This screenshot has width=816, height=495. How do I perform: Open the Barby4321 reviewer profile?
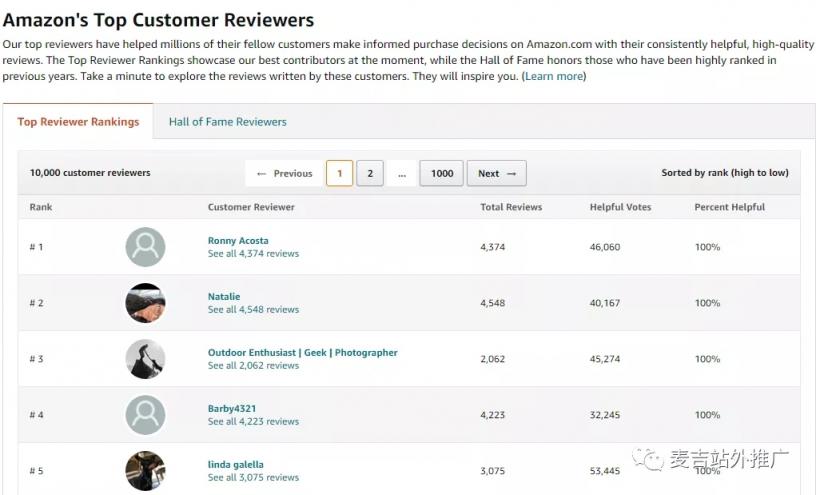[x=232, y=409]
